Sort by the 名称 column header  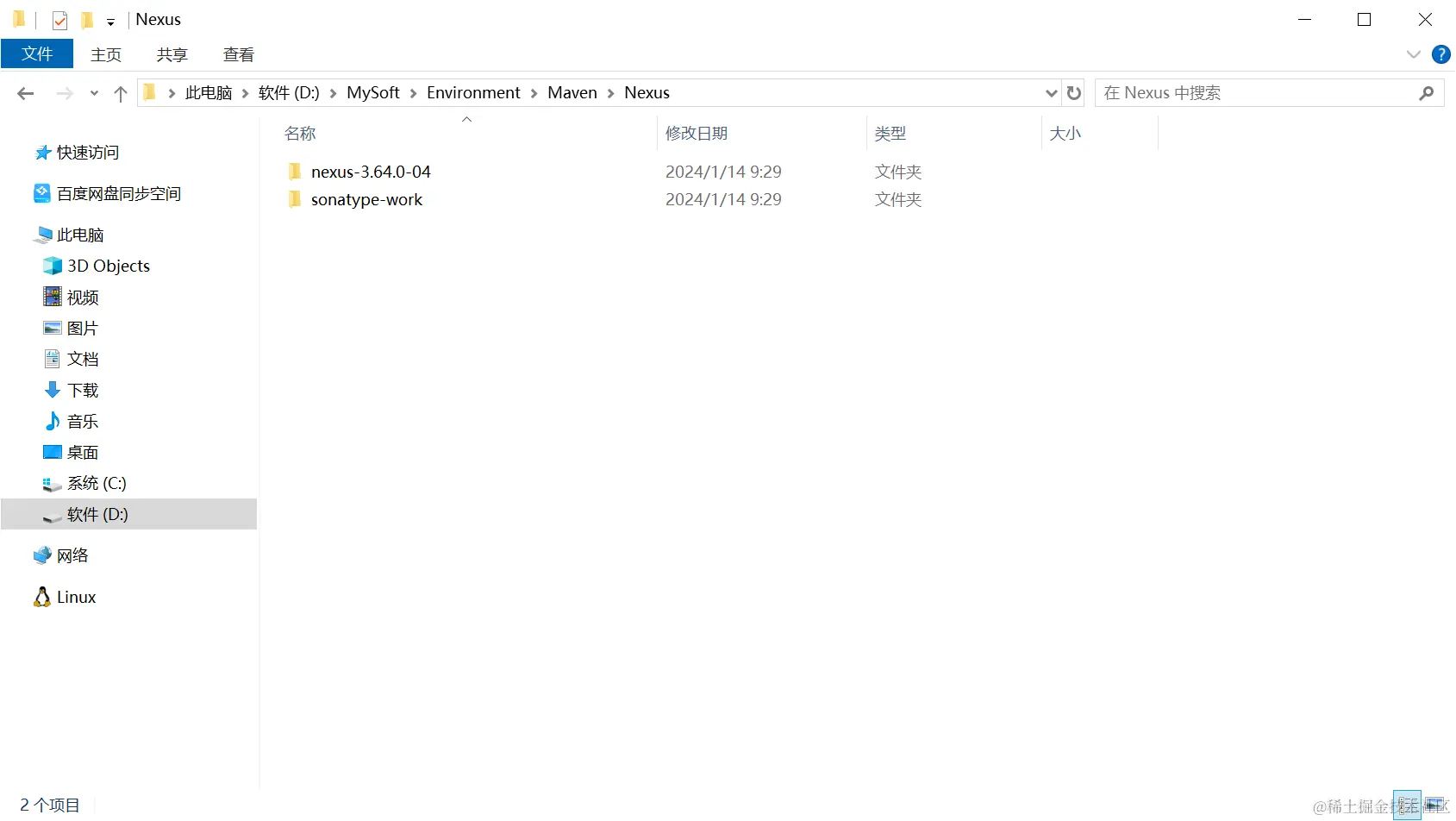(x=300, y=134)
